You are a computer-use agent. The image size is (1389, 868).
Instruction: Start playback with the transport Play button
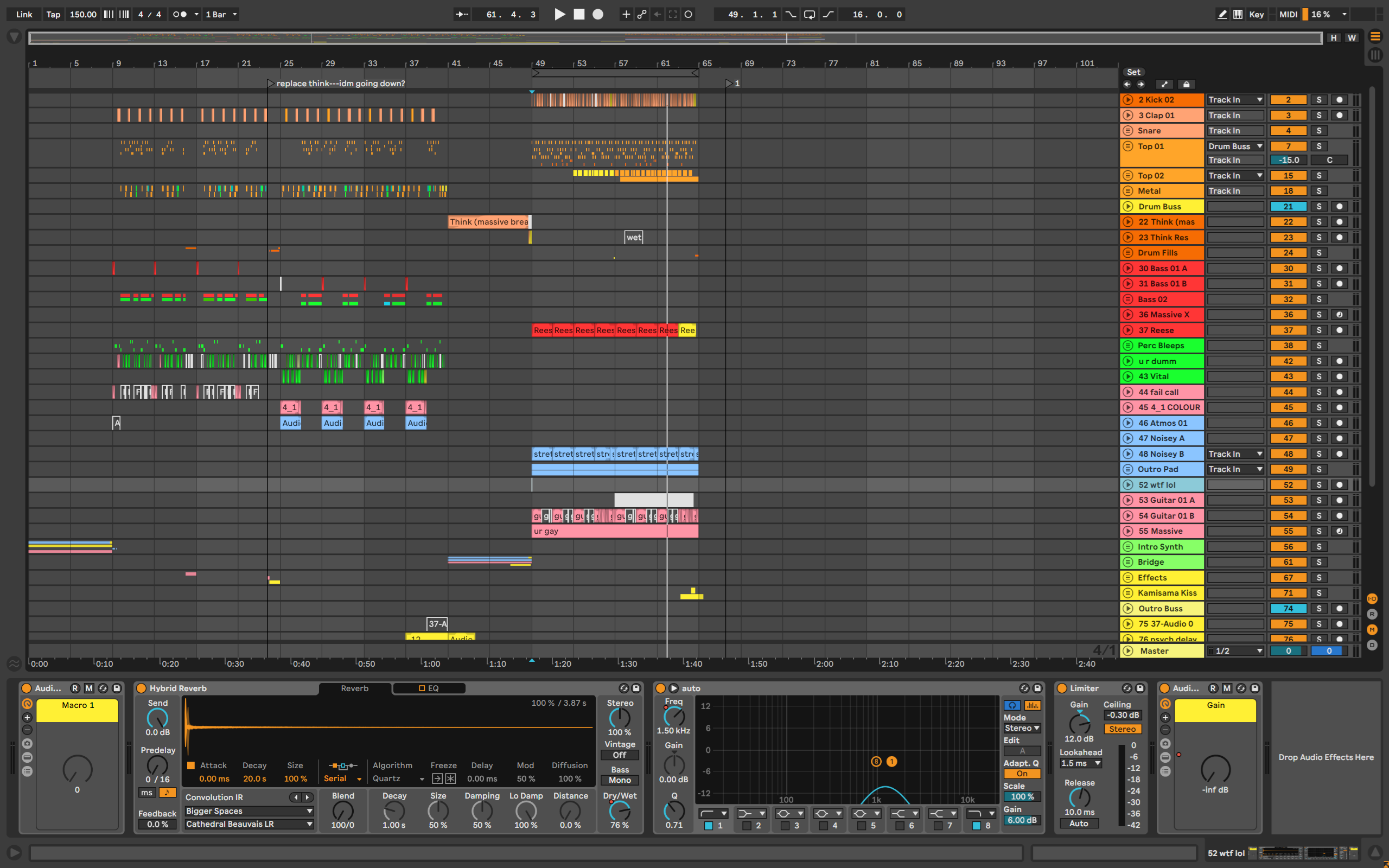559,14
